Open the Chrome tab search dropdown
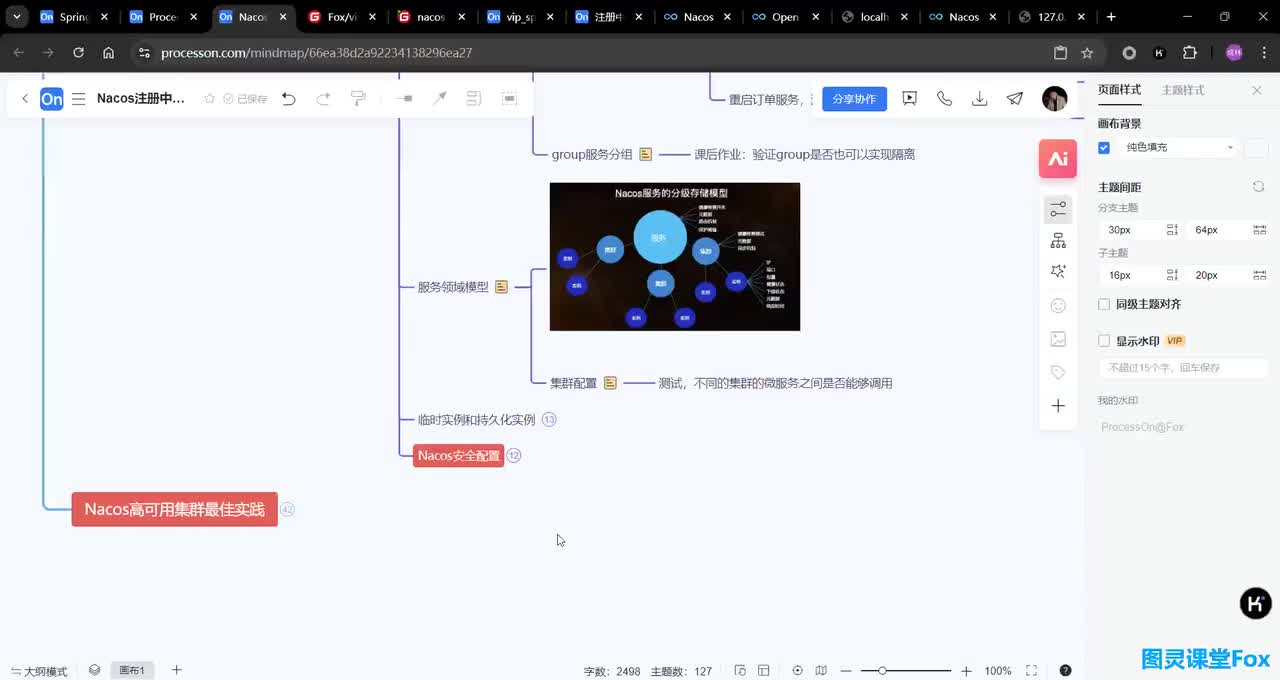 click(17, 17)
